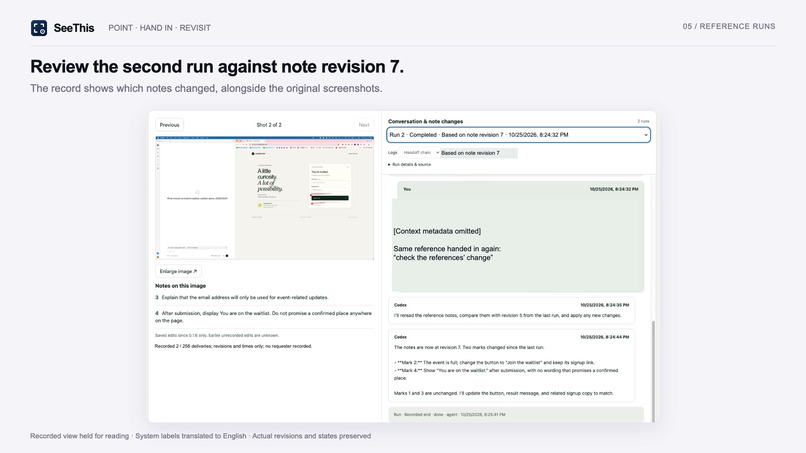
Task: Open the Handoff chain logs dropdown
Action: click(420, 153)
